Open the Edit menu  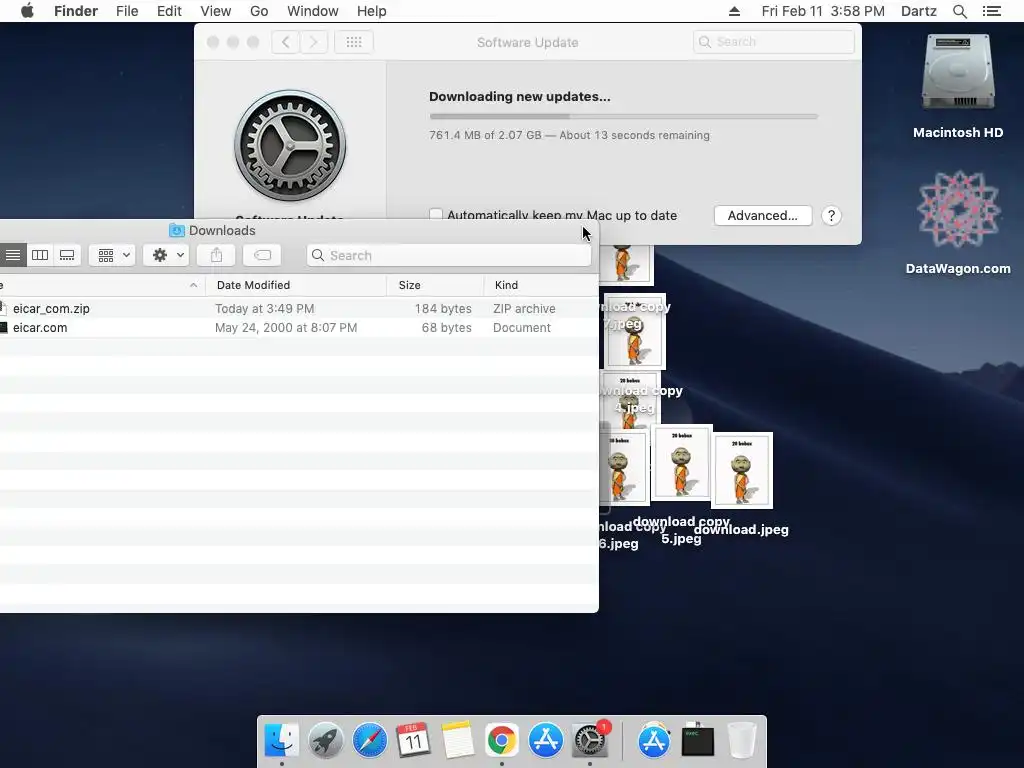(169, 11)
